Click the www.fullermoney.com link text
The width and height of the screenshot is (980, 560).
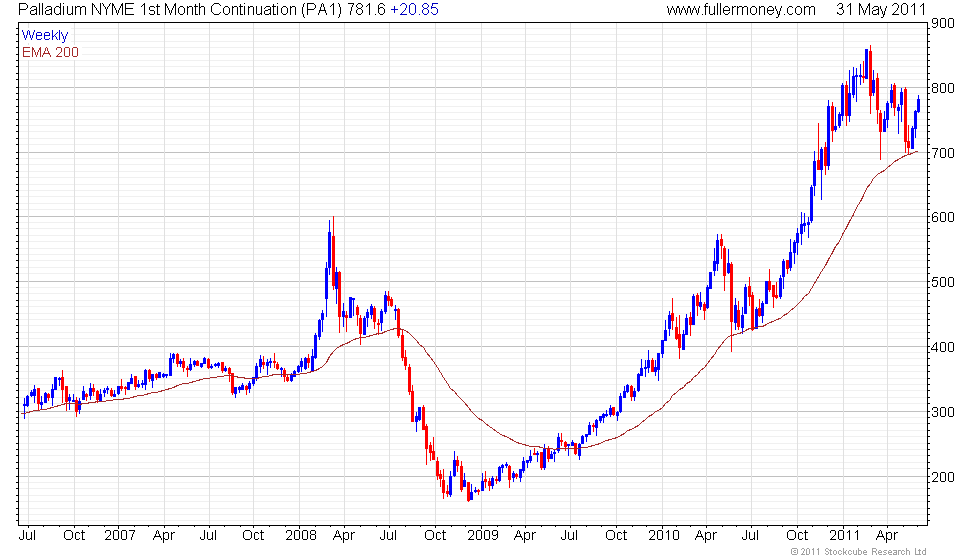[741, 9]
